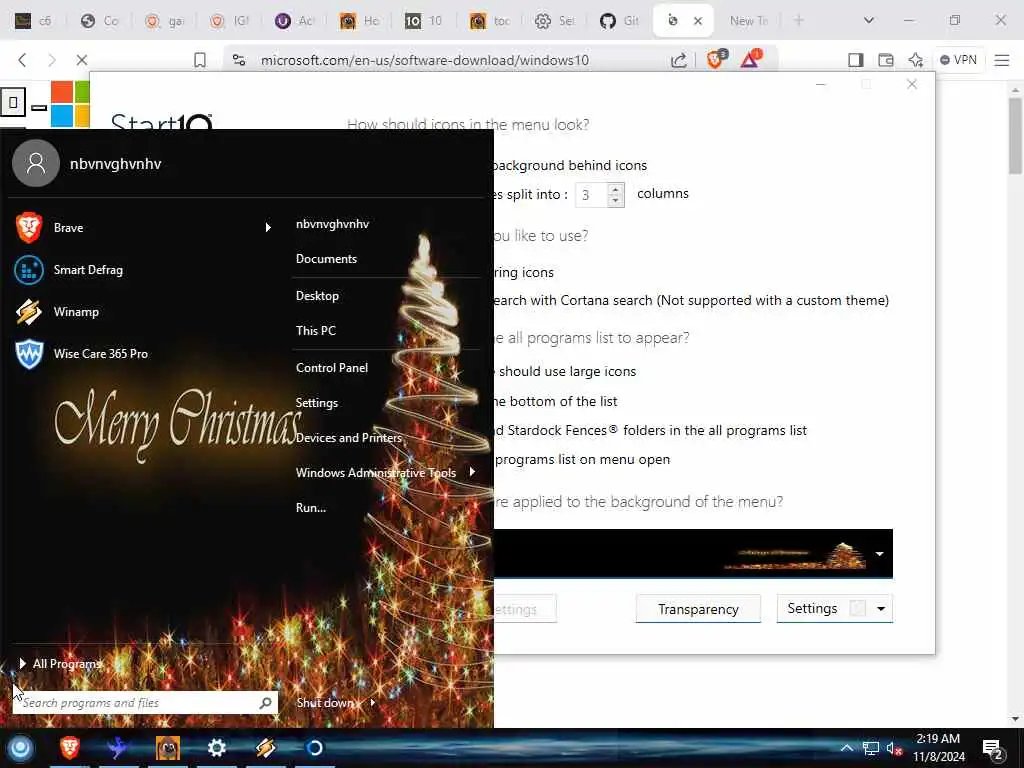1024x768 pixels.
Task: Open the Brave Wallet icon
Action: (x=886, y=60)
